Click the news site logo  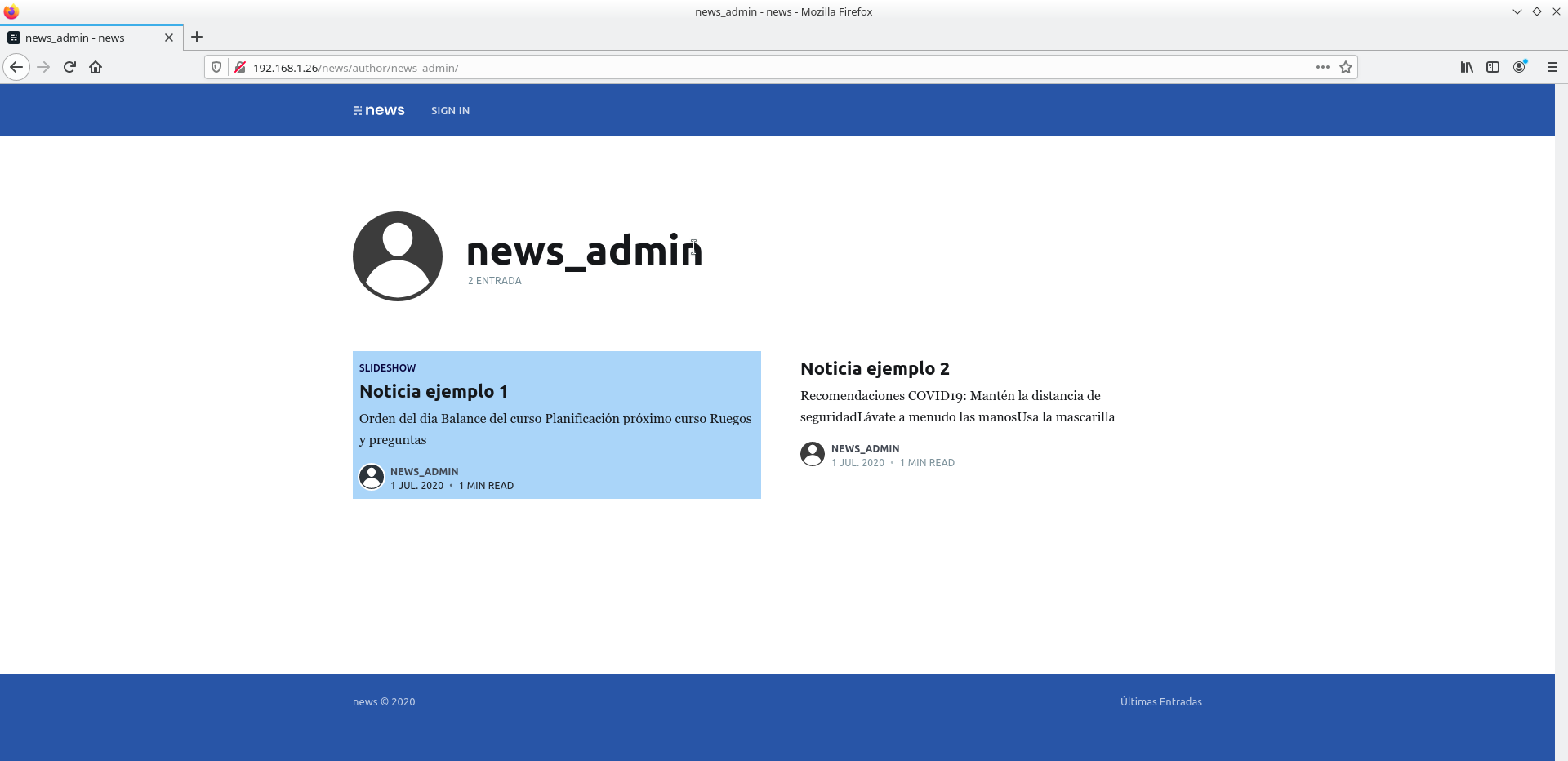pyautogui.click(x=379, y=110)
